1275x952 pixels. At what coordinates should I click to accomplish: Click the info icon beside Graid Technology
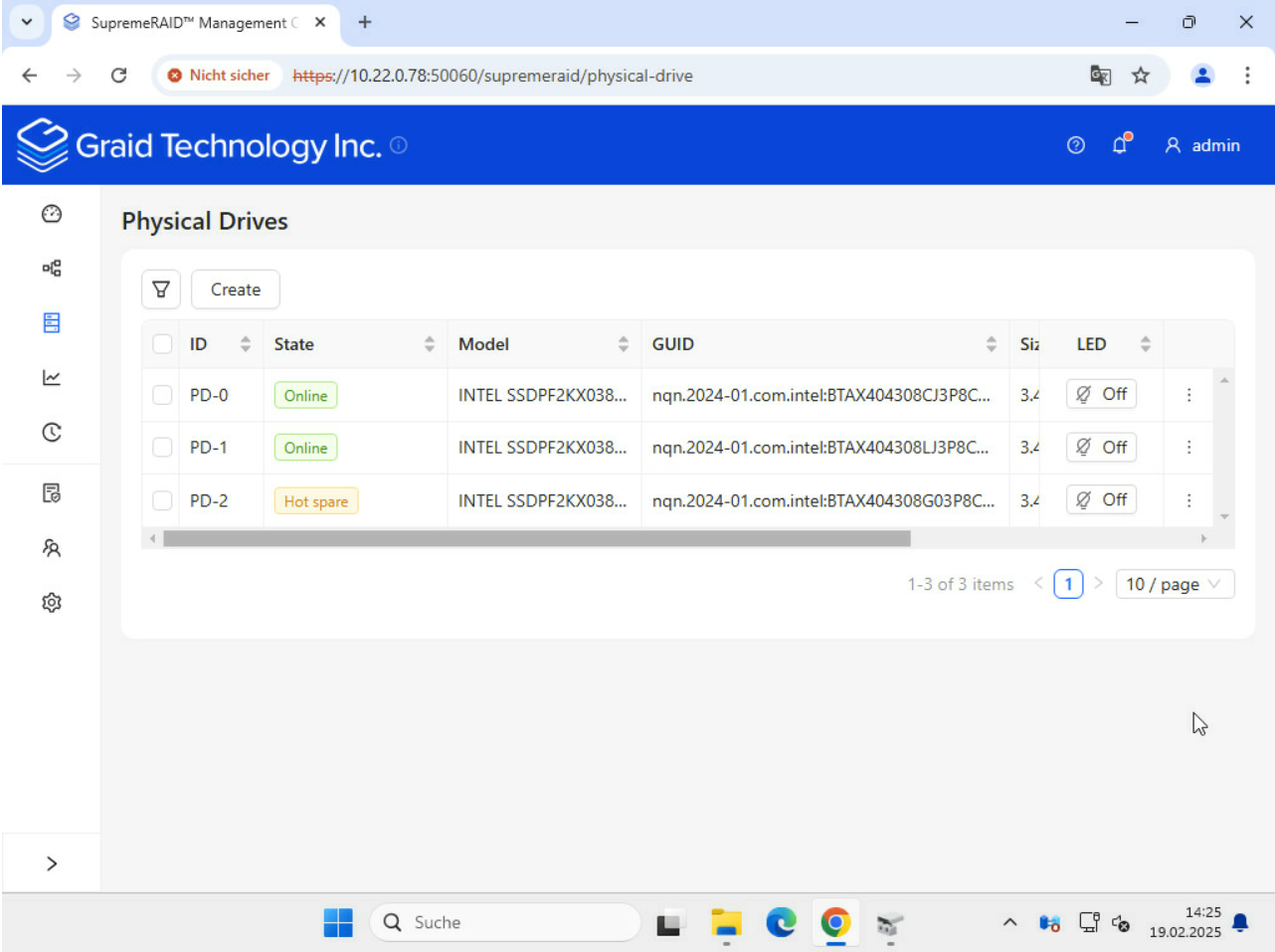(x=399, y=144)
